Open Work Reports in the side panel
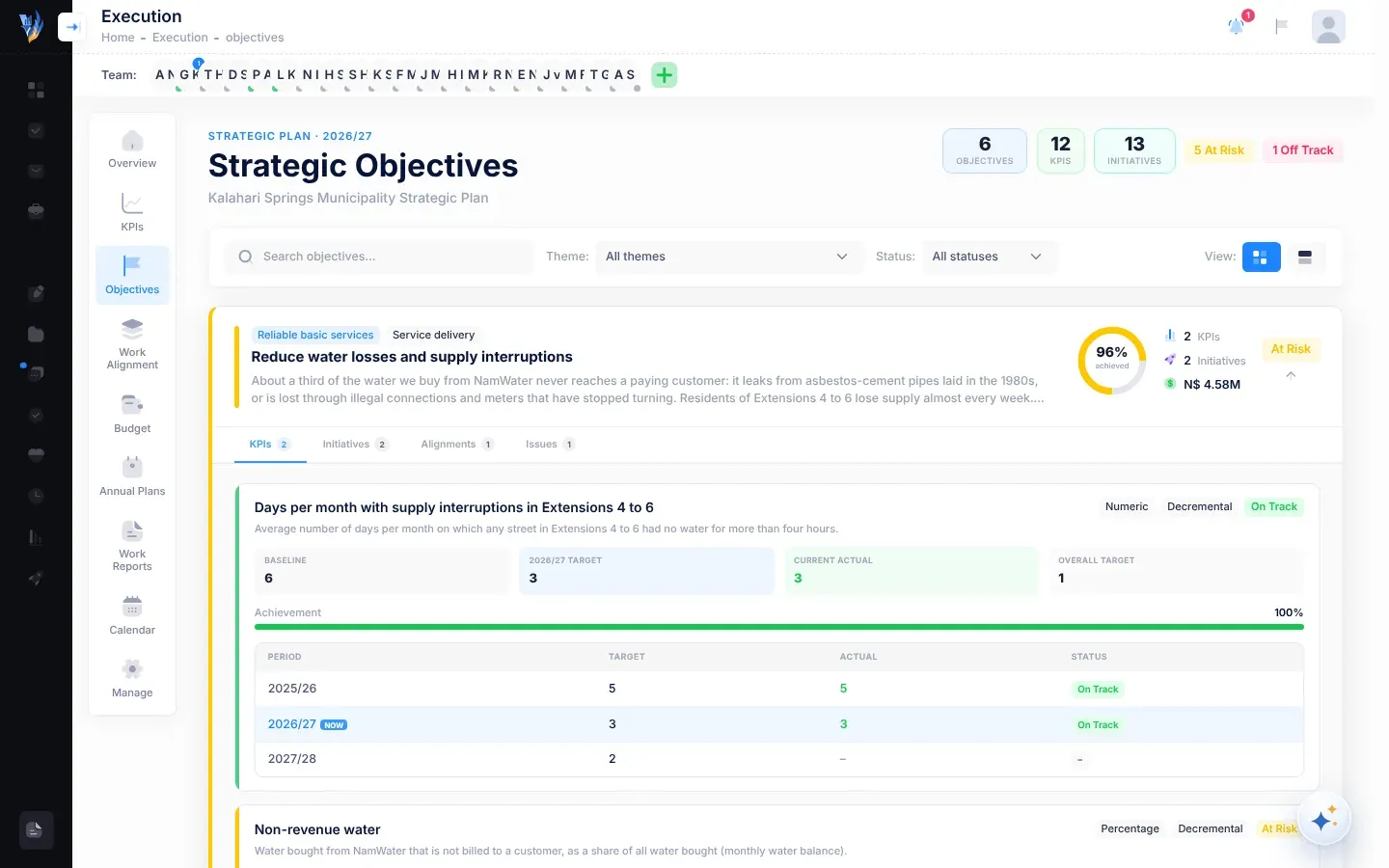The width and height of the screenshot is (1389, 868). click(x=132, y=546)
